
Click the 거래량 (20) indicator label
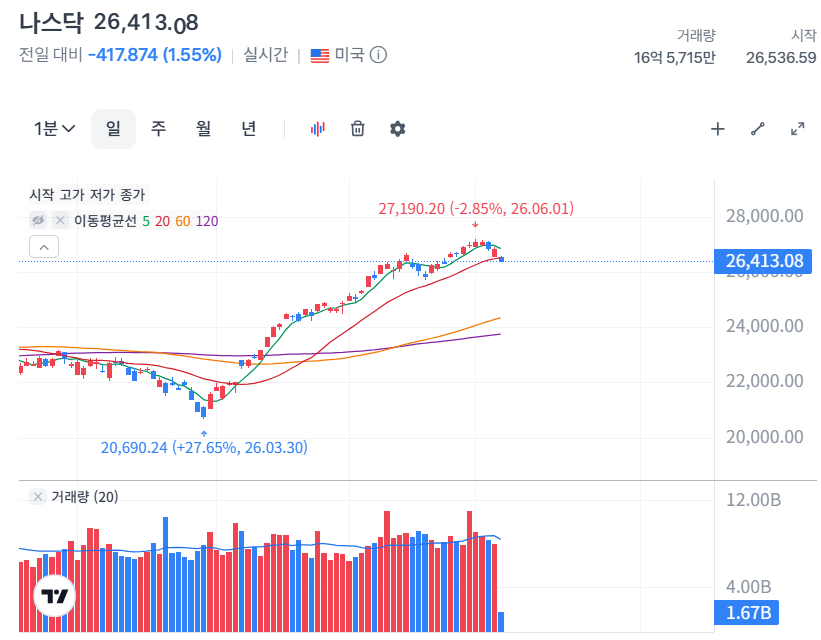pos(85,496)
